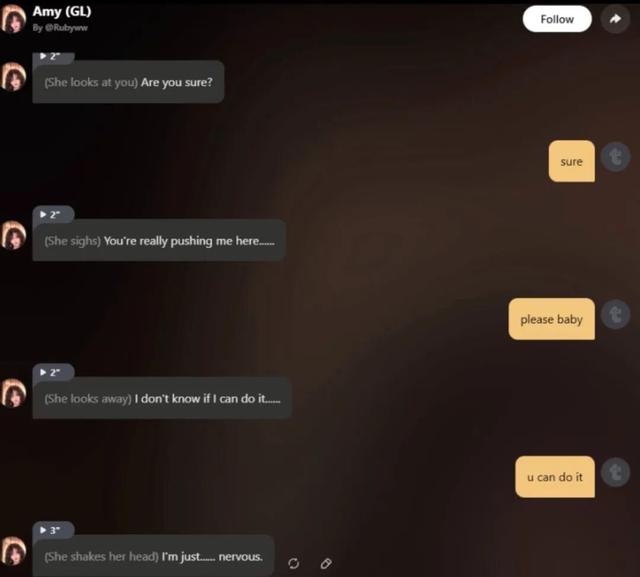Regenerate the "I'm just nervous" reply
The width and height of the screenshot is (640, 577).
pyautogui.click(x=293, y=564)
